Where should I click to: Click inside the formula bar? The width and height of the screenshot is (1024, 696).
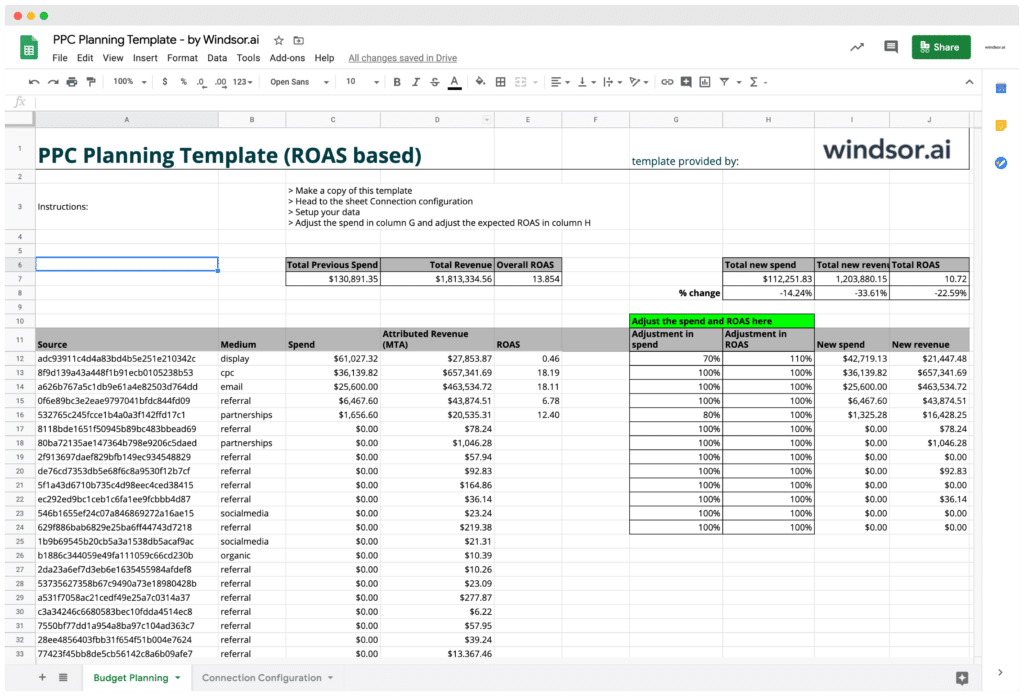507,102
